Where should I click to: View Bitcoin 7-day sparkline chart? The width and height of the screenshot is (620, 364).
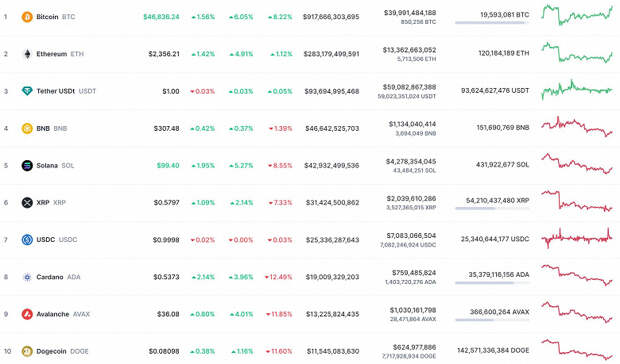(577, 15)
